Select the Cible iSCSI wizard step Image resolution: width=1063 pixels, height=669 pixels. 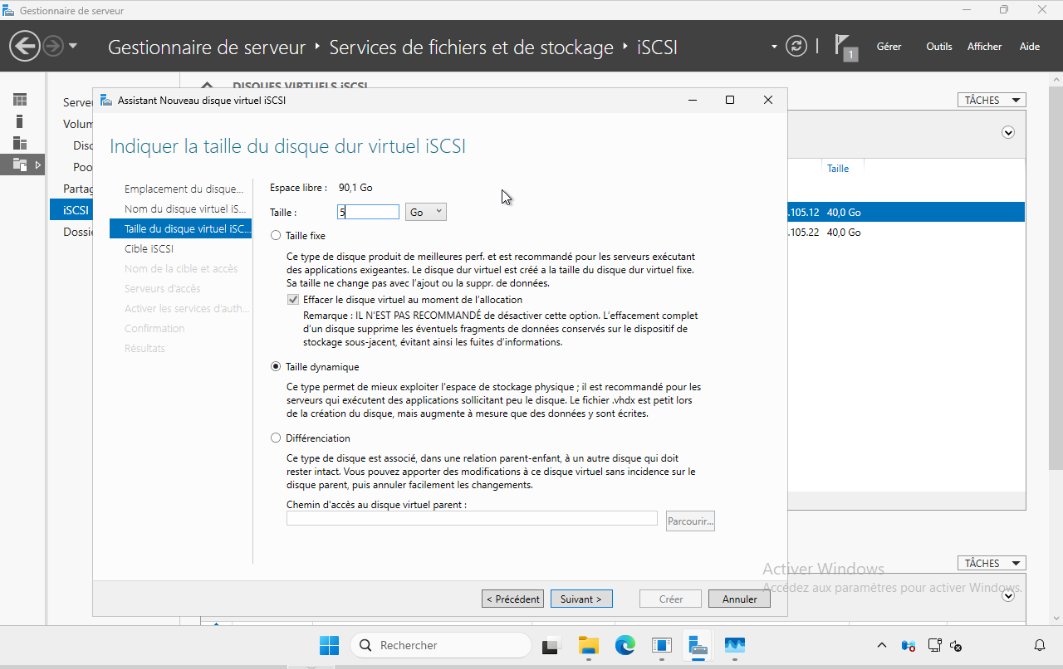[148, 249]
